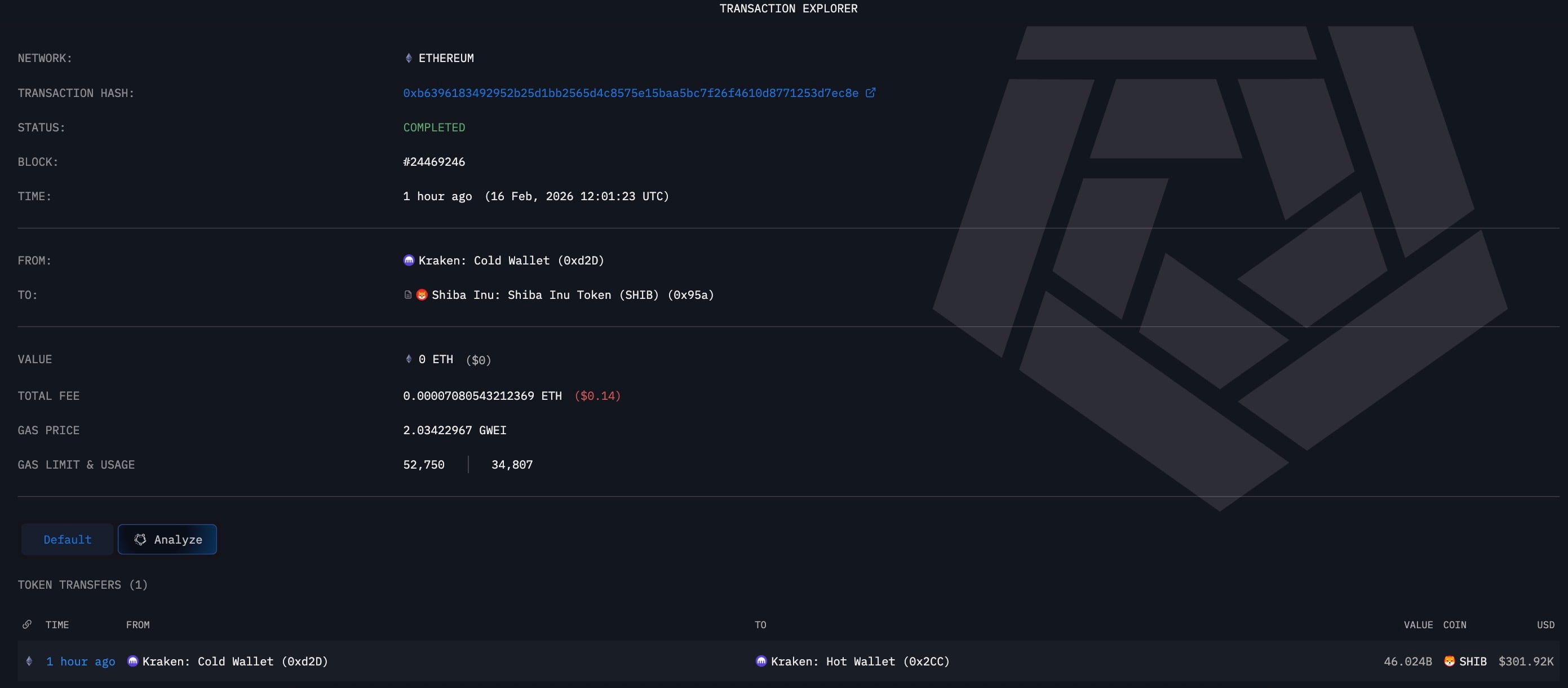
Task: Click block number #24469246
Action: click(x=434, y=162)
